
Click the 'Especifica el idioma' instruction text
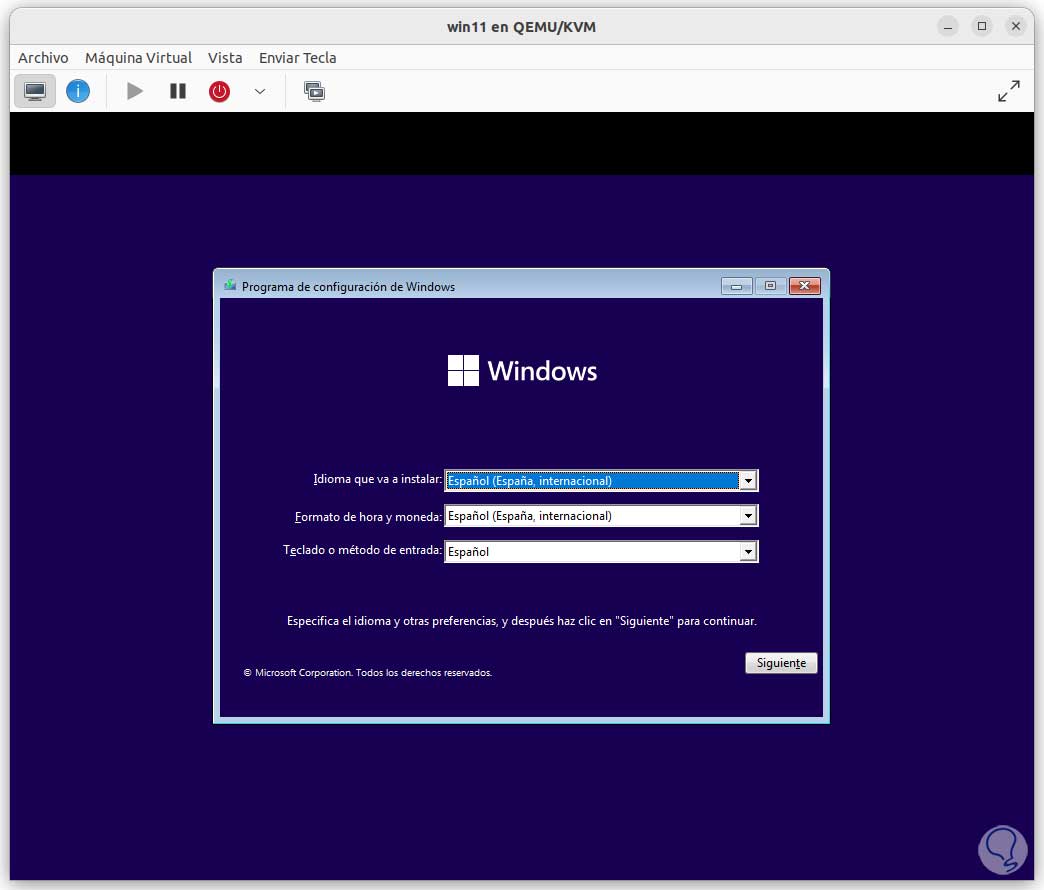point(521,621)
